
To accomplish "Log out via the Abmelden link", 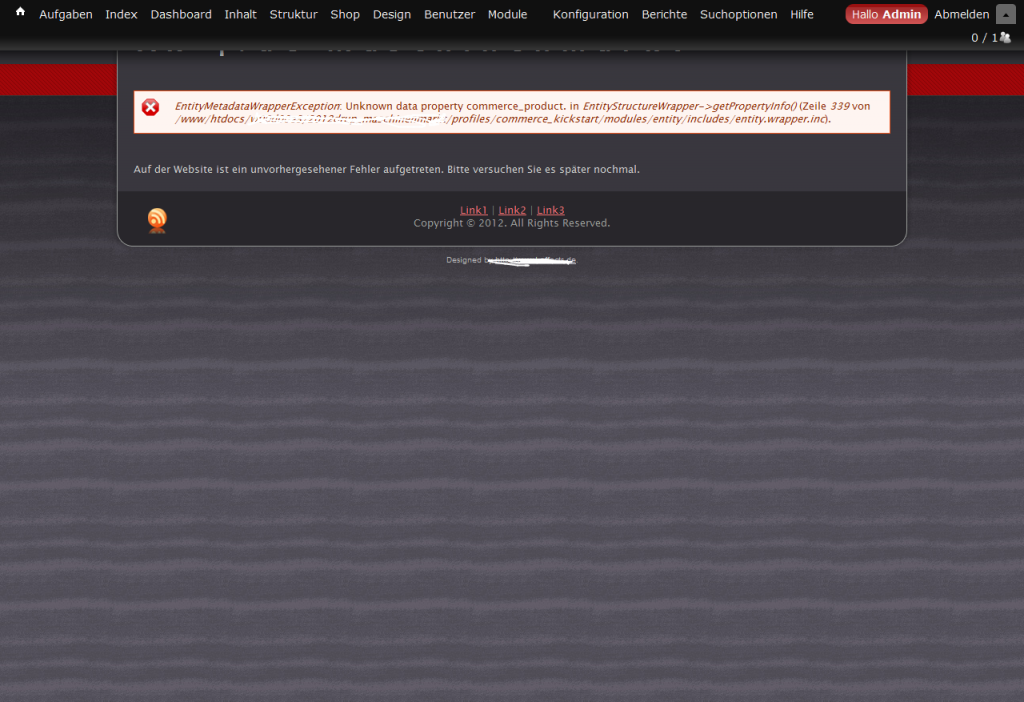I will (961, 15).
